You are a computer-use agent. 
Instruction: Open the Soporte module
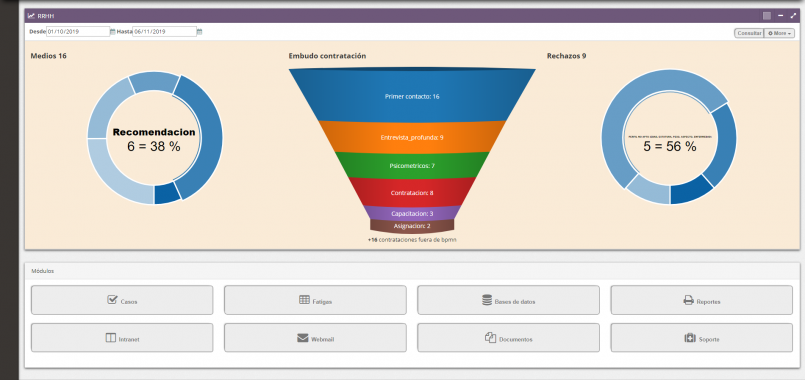pyautogui.click(x=701, y=338)
